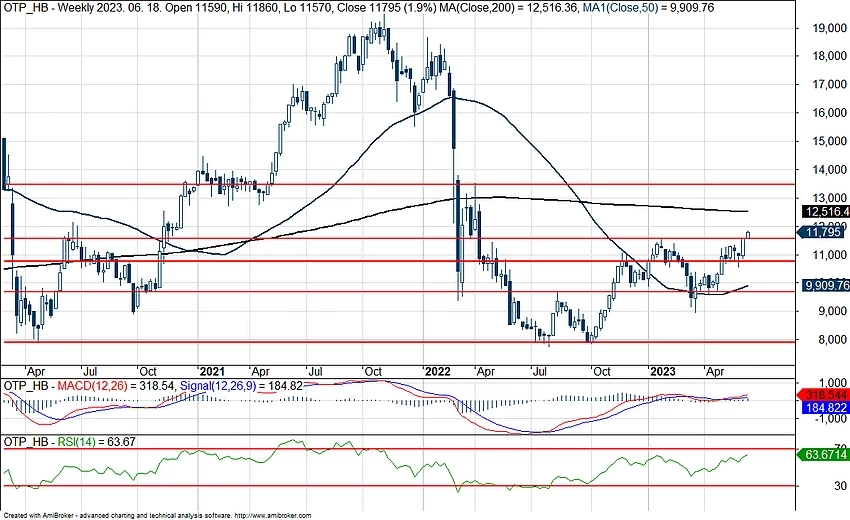Click the RSI 30 level axis label

pyautogui.click(x=840, y=486)
